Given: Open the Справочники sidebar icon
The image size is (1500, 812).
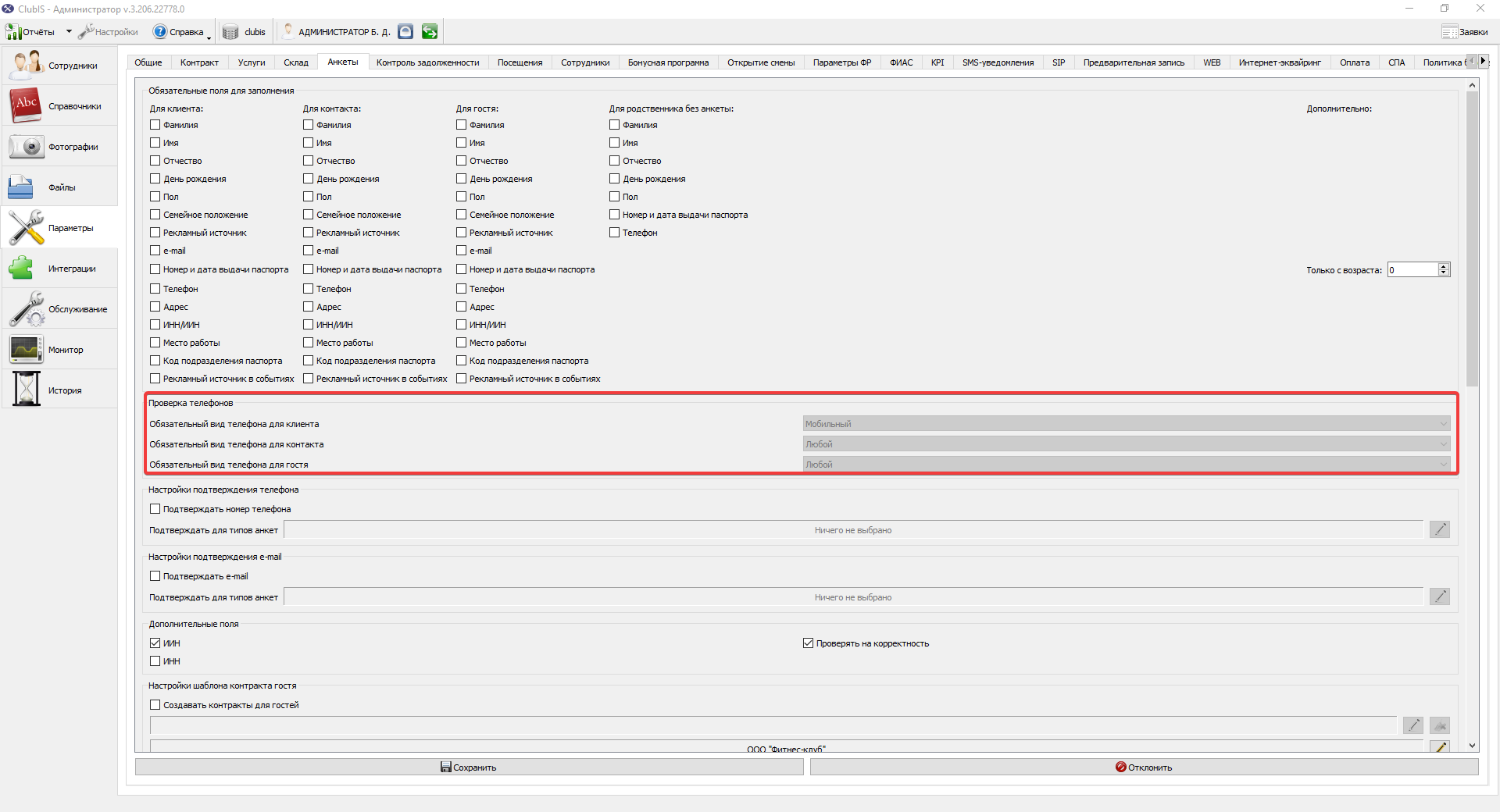Looking at the screenshot, I should [x=26, y=105].
